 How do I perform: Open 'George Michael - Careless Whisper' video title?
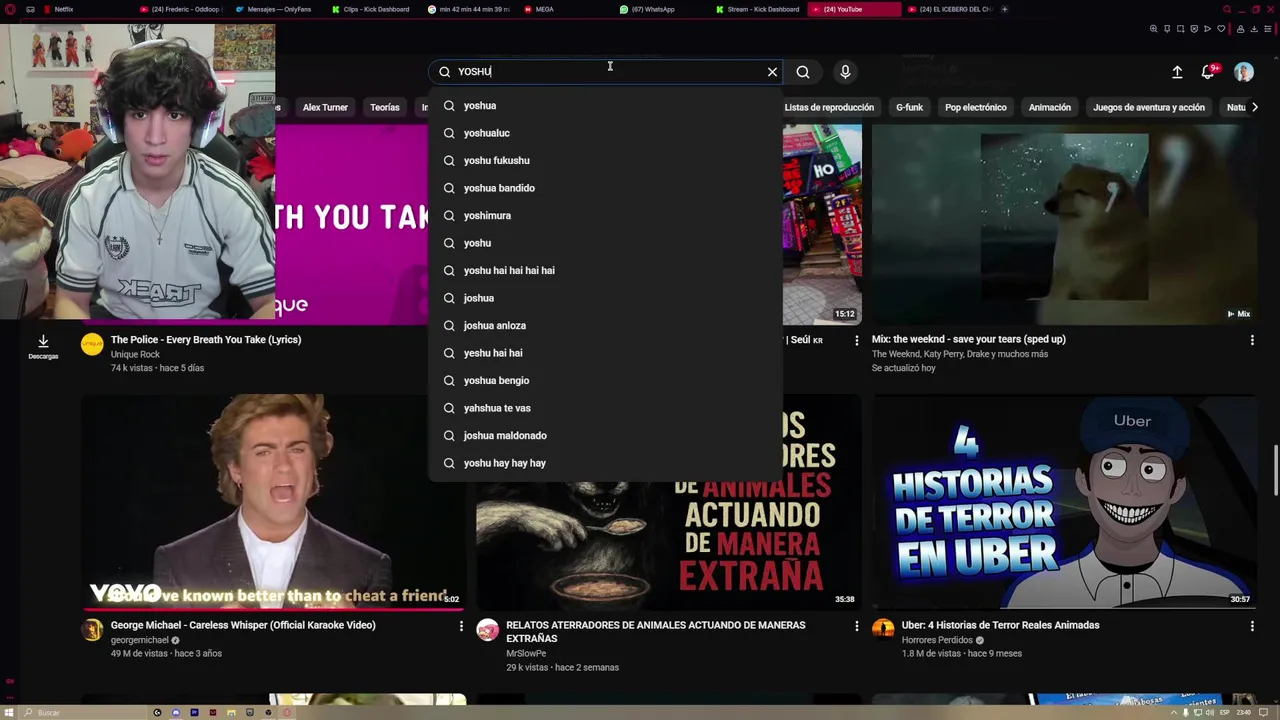pyautogui.click(x=243, y=626)
